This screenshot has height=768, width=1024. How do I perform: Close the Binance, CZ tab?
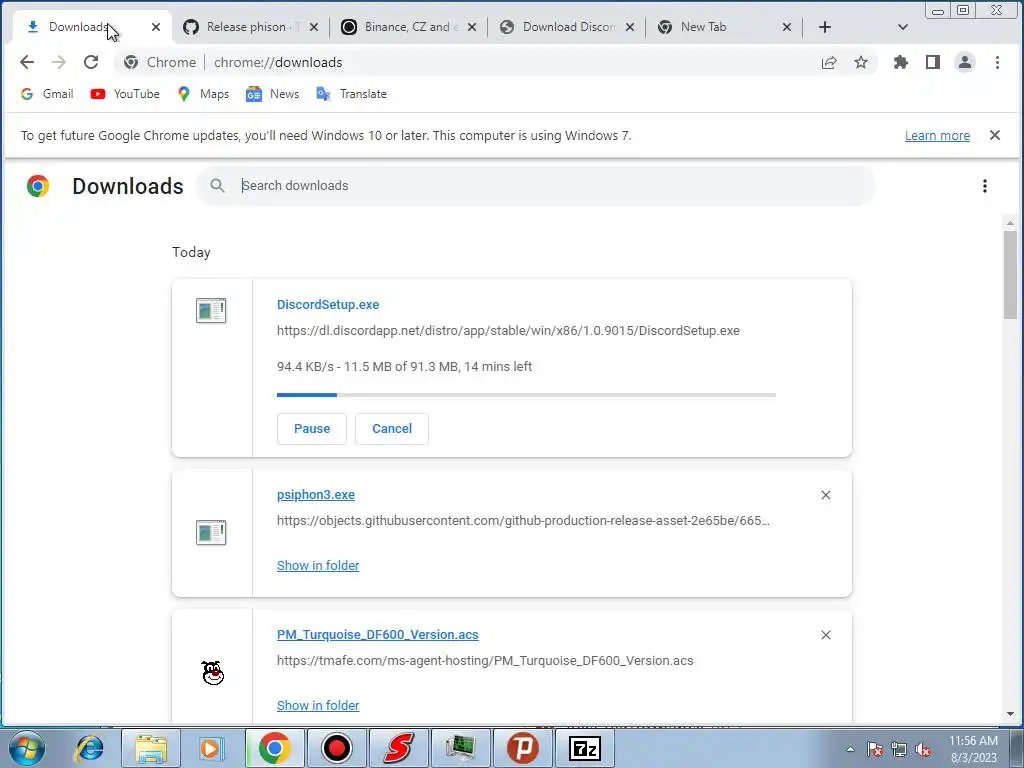click(x=472, y=27)
